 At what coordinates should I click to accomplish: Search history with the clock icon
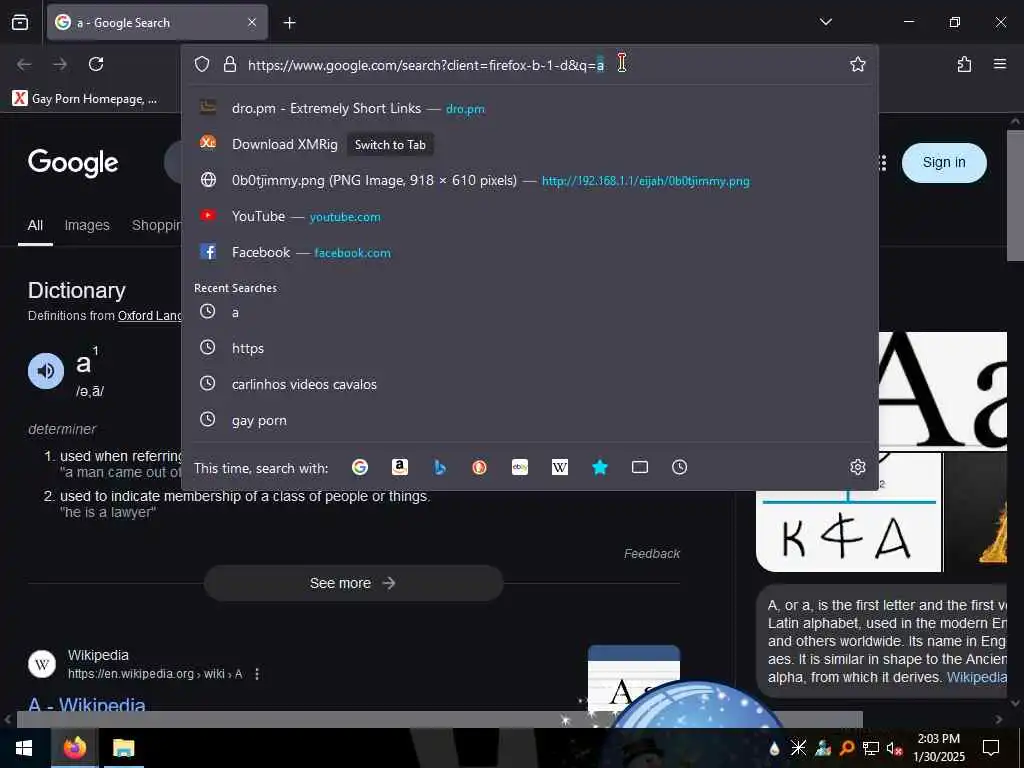tap(680, 467)
